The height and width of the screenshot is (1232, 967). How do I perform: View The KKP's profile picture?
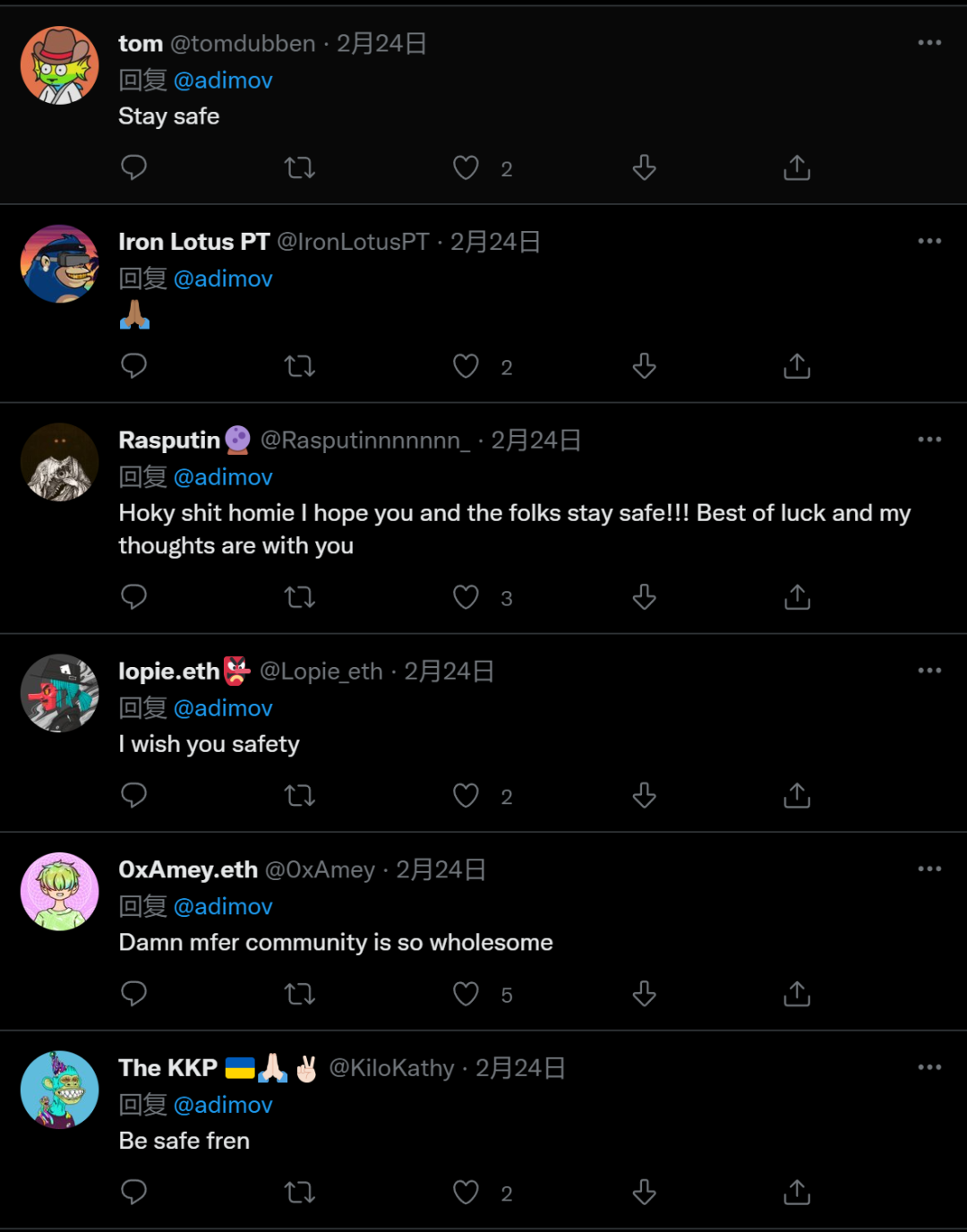tap(60, 1090)
